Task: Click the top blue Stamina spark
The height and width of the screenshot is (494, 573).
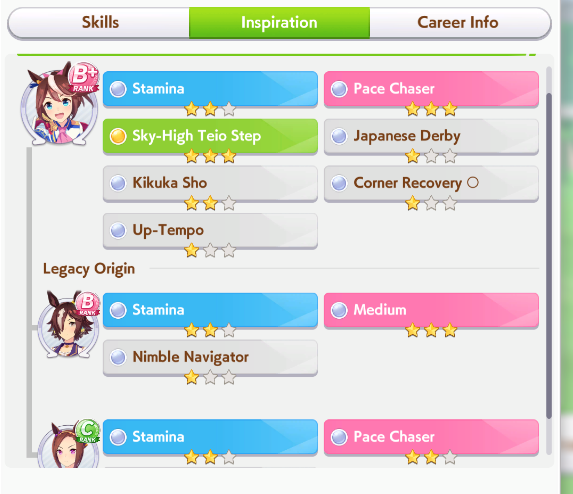Action: [210, 89]
